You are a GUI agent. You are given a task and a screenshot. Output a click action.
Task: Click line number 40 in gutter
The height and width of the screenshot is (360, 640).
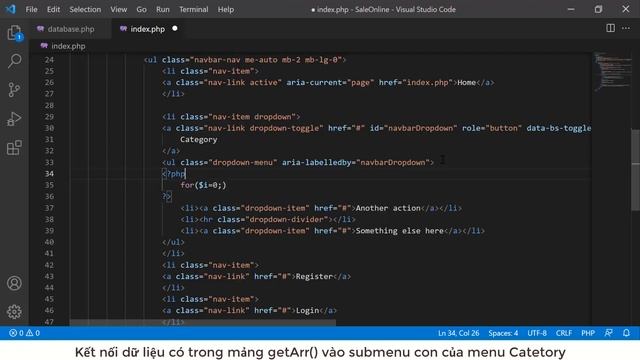pos(49,242)
